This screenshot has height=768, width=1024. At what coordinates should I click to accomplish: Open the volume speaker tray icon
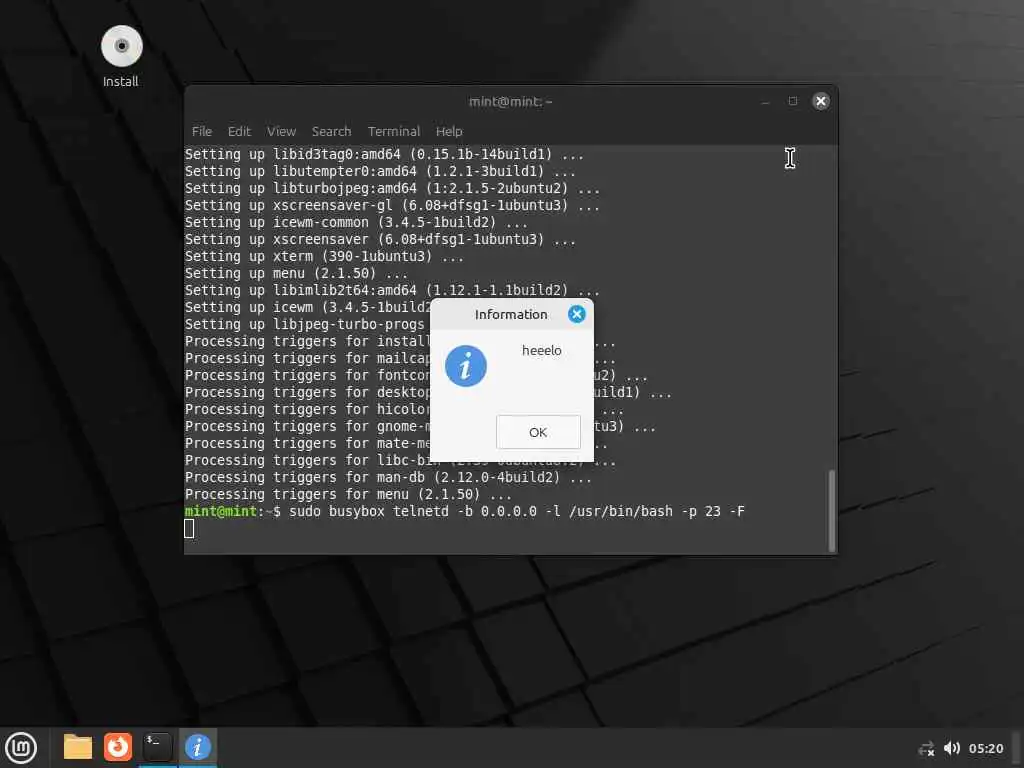pos(952,748)
